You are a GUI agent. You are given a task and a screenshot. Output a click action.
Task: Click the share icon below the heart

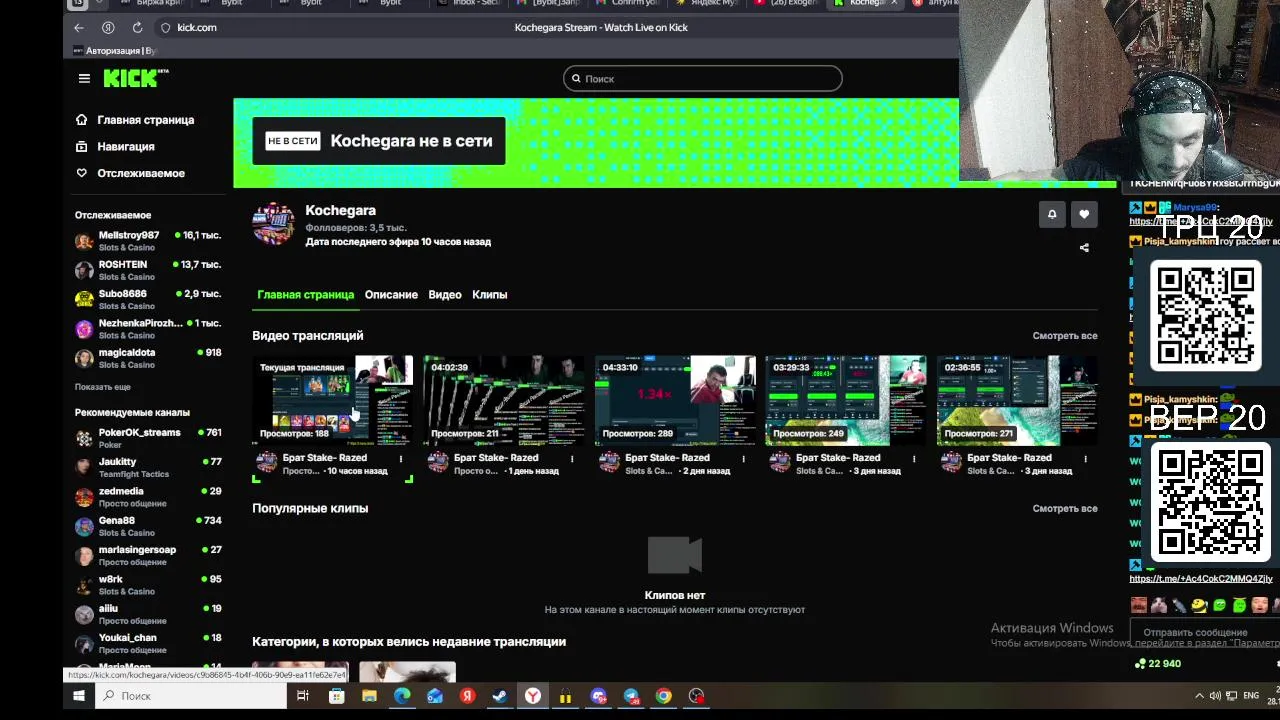pyautogui.click(x=1084, y=248)
